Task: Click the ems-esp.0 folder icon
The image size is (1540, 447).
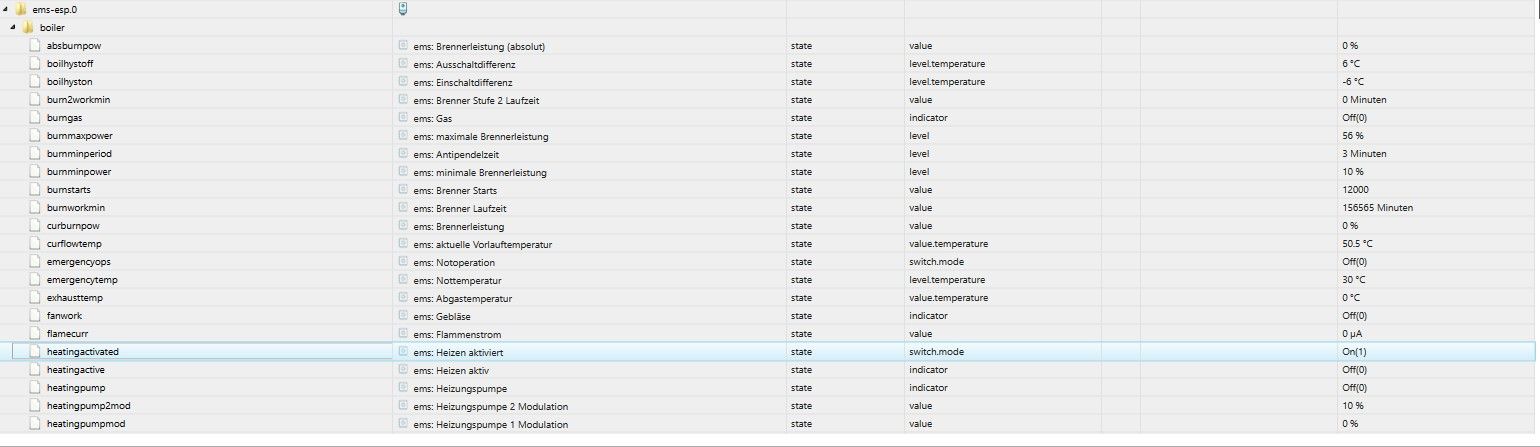Action: click(x=23, y=9)
